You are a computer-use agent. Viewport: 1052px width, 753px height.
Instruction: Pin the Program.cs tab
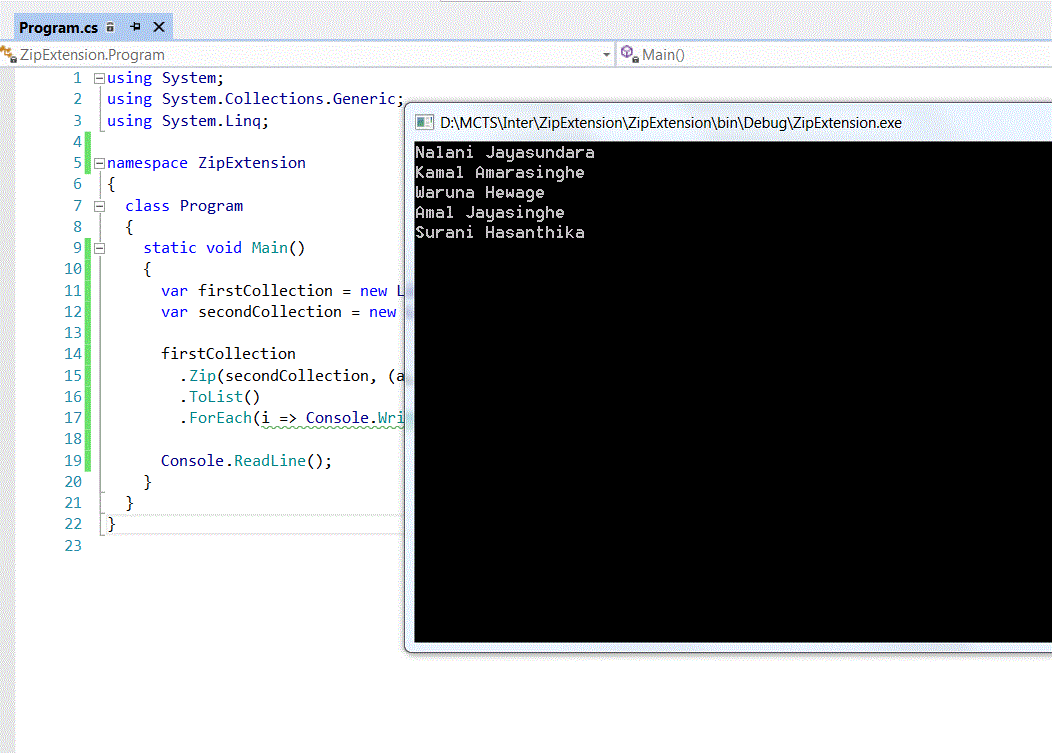point(136,27)
